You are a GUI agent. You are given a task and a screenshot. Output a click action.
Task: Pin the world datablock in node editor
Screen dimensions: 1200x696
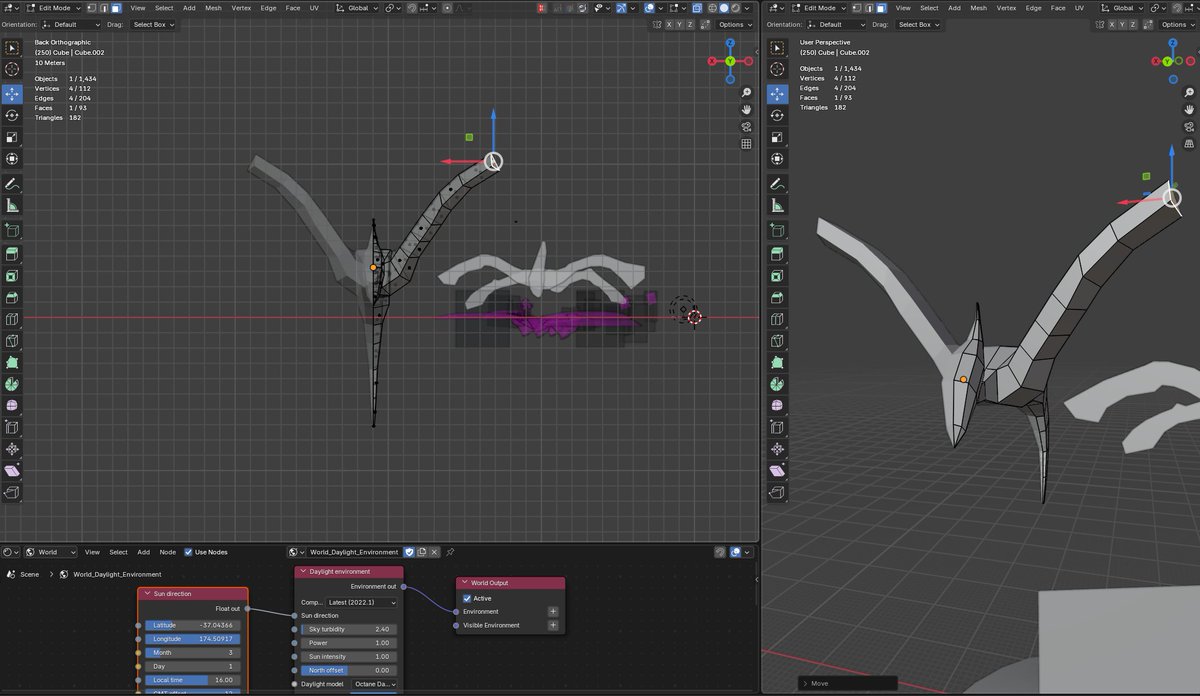coord(450,552)
